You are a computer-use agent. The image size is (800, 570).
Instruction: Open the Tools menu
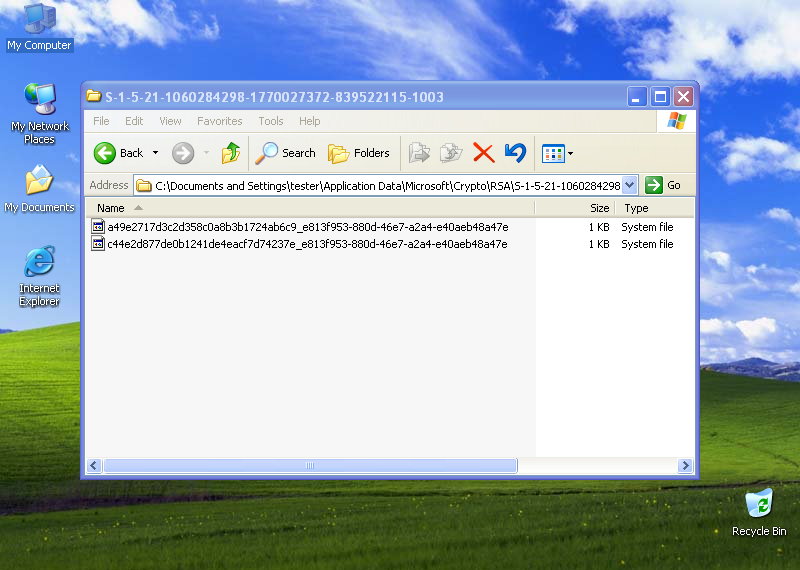(270, 121)
